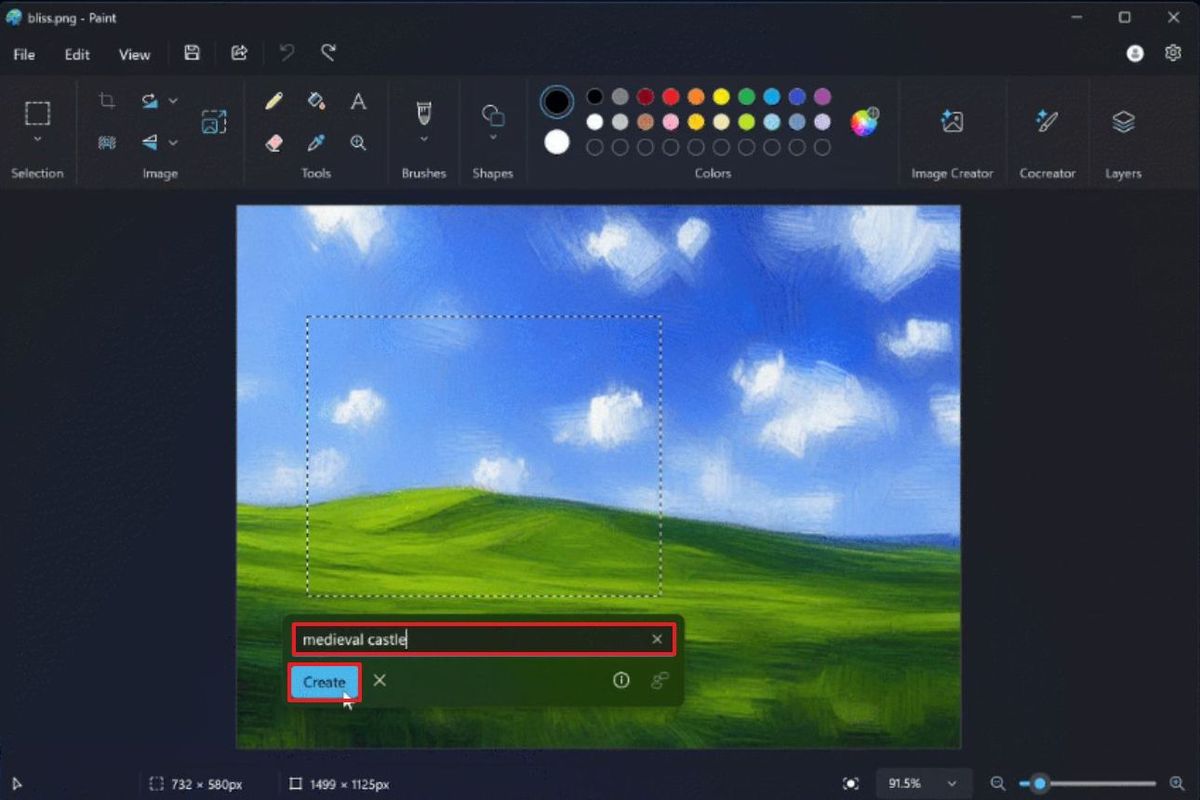Activate the Text tool
This screenshot has height=800, width=1200.
(x=358, y=101)
